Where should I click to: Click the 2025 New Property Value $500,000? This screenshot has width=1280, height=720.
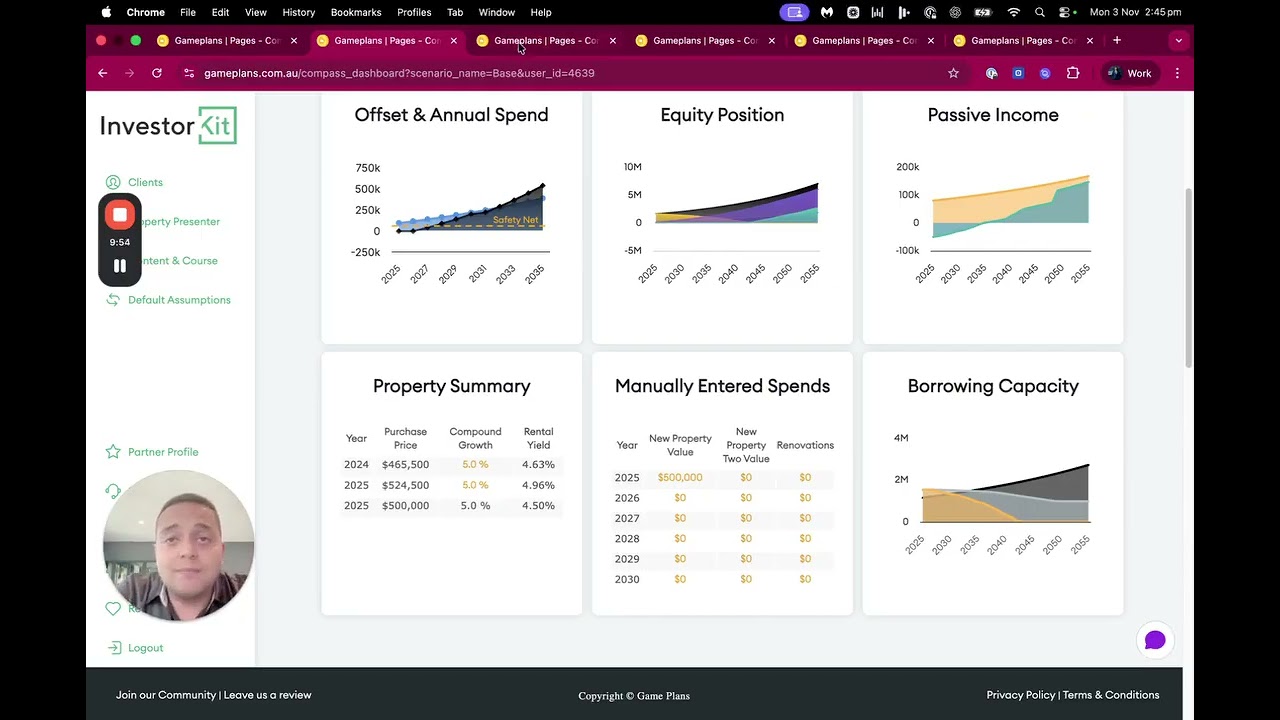(680, 477)
